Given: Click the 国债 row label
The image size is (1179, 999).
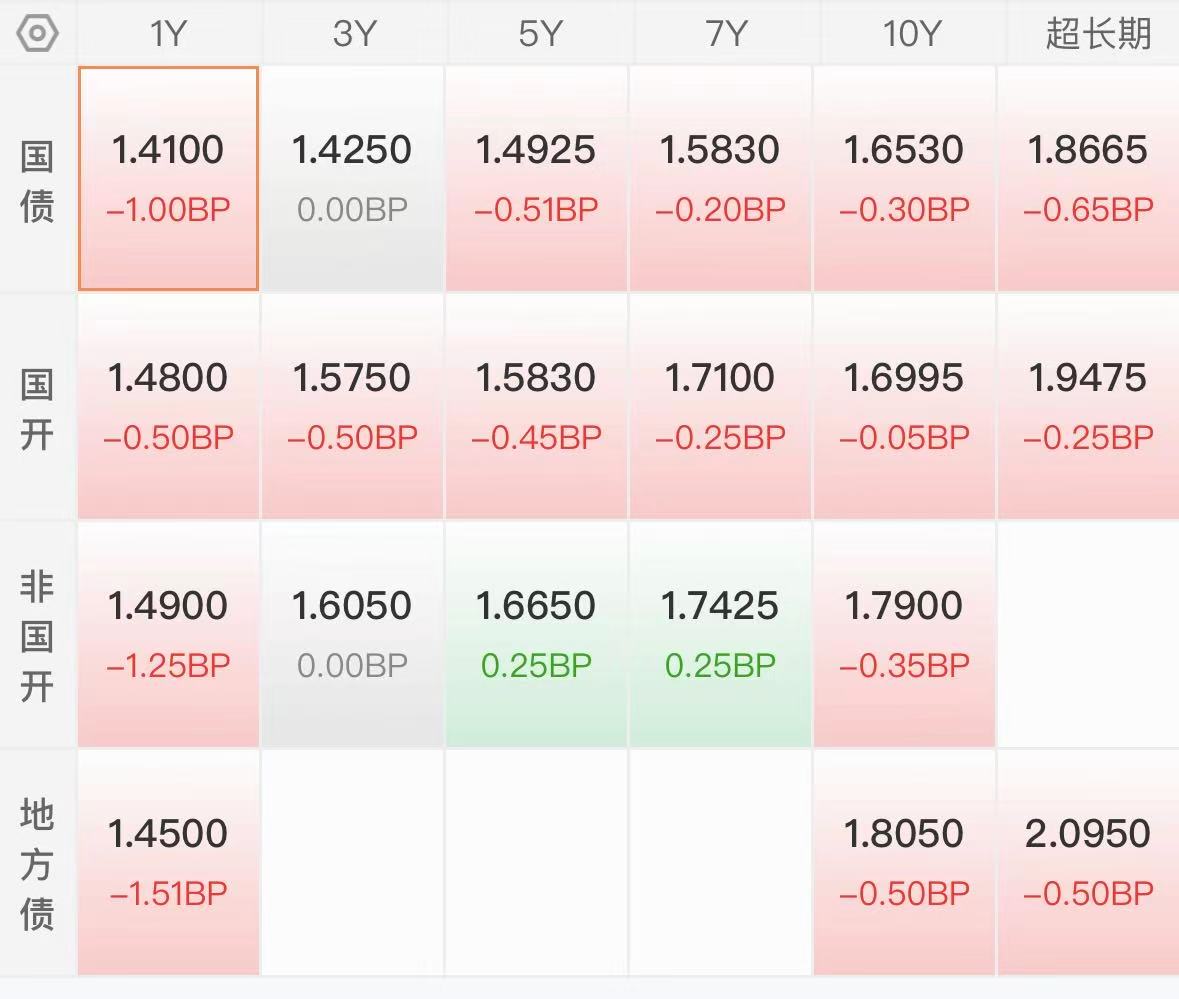Looking at the screenshot, I should (x=37, y=181).
